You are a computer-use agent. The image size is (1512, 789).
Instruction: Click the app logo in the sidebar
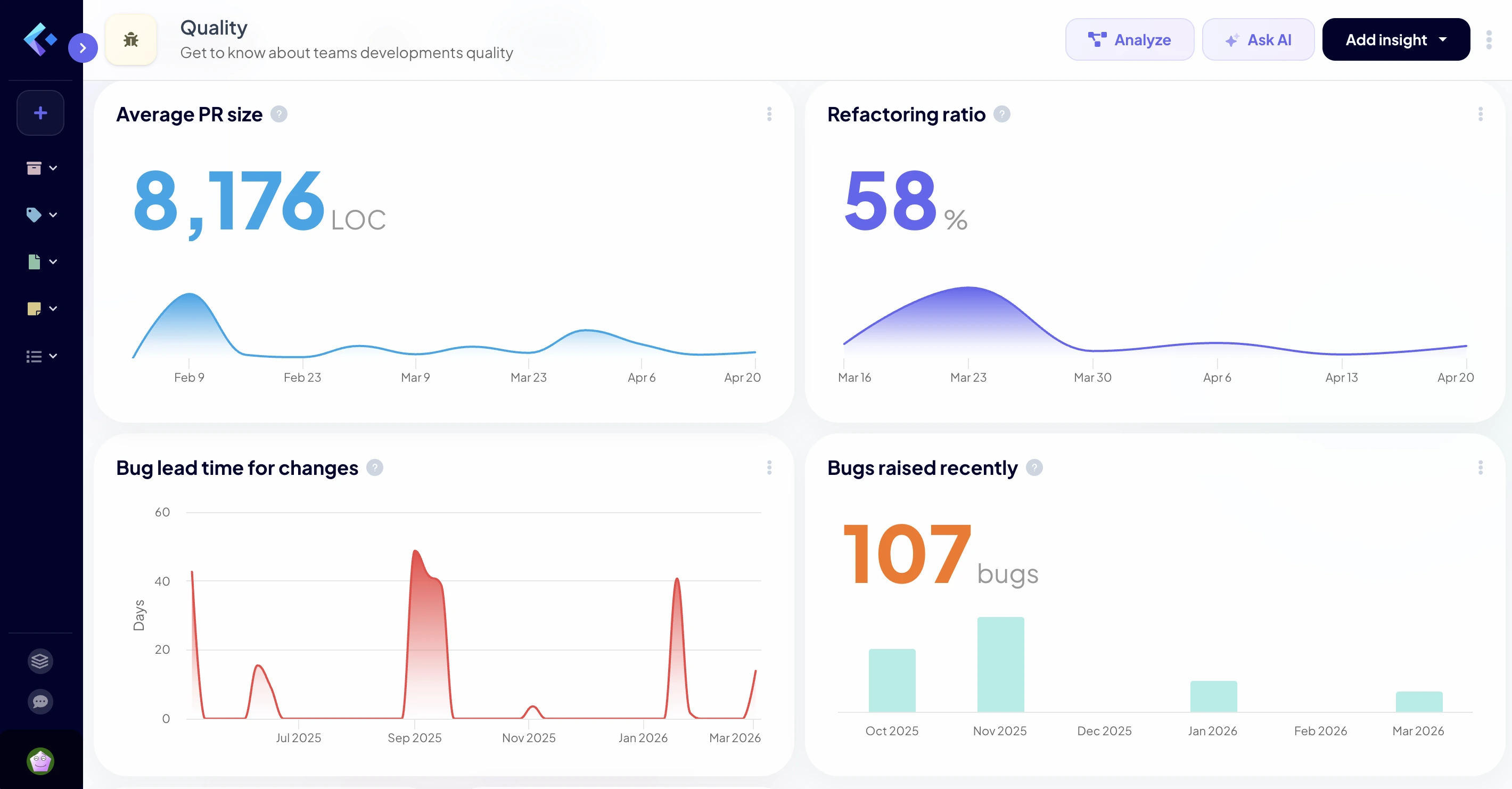[x=40, y=39]
